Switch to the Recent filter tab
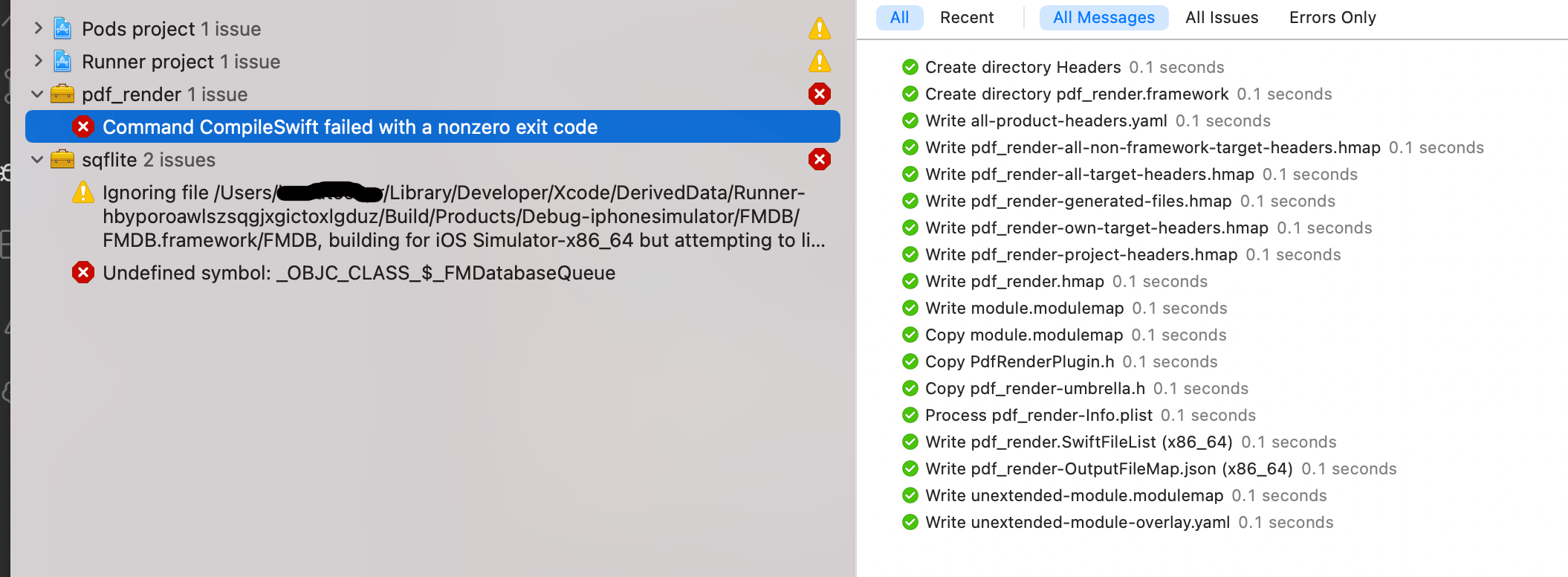The image size is (1568, 577). click(967, 17)
